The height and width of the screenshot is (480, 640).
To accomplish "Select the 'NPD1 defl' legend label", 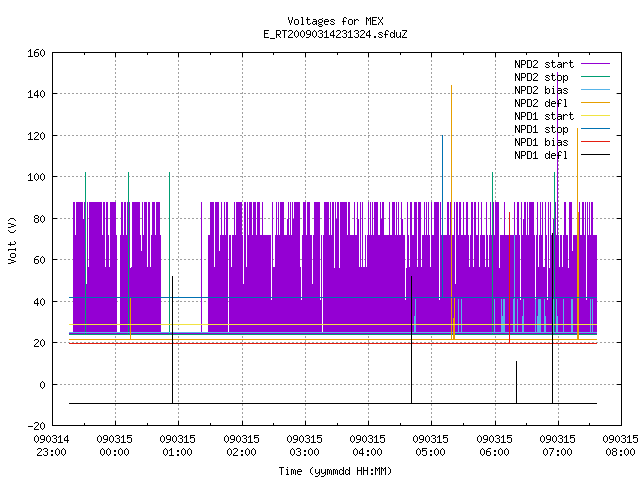I will tap(541, 155).
